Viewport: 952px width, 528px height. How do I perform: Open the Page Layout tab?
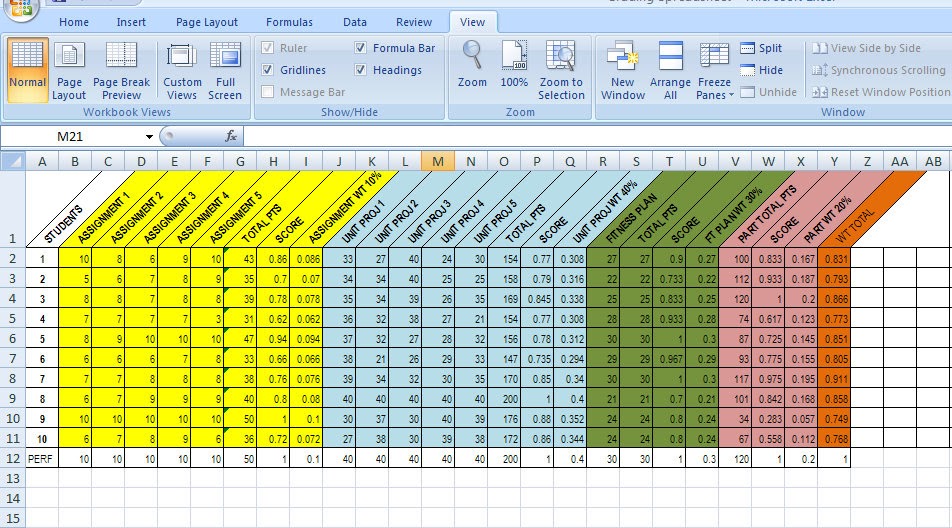(x=206, y=22)
